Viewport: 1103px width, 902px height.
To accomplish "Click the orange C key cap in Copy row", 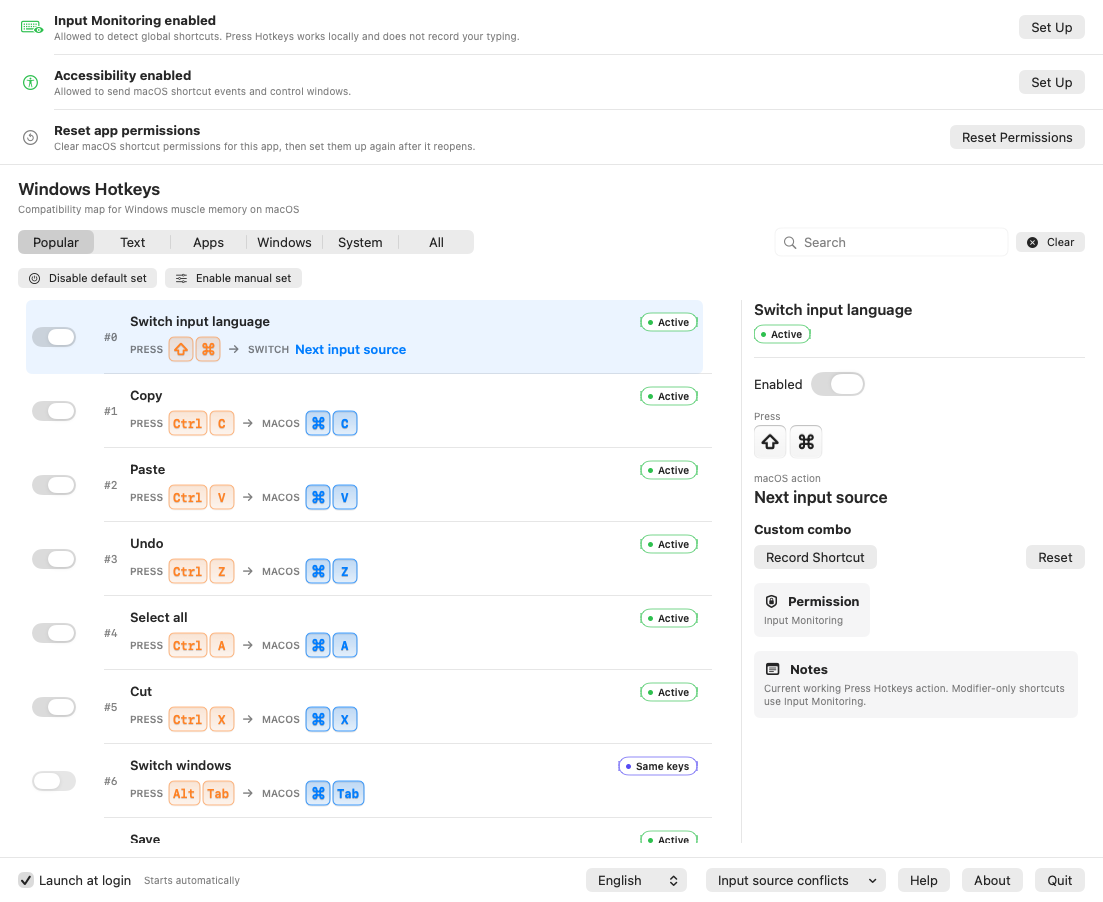I will point(222,424).
